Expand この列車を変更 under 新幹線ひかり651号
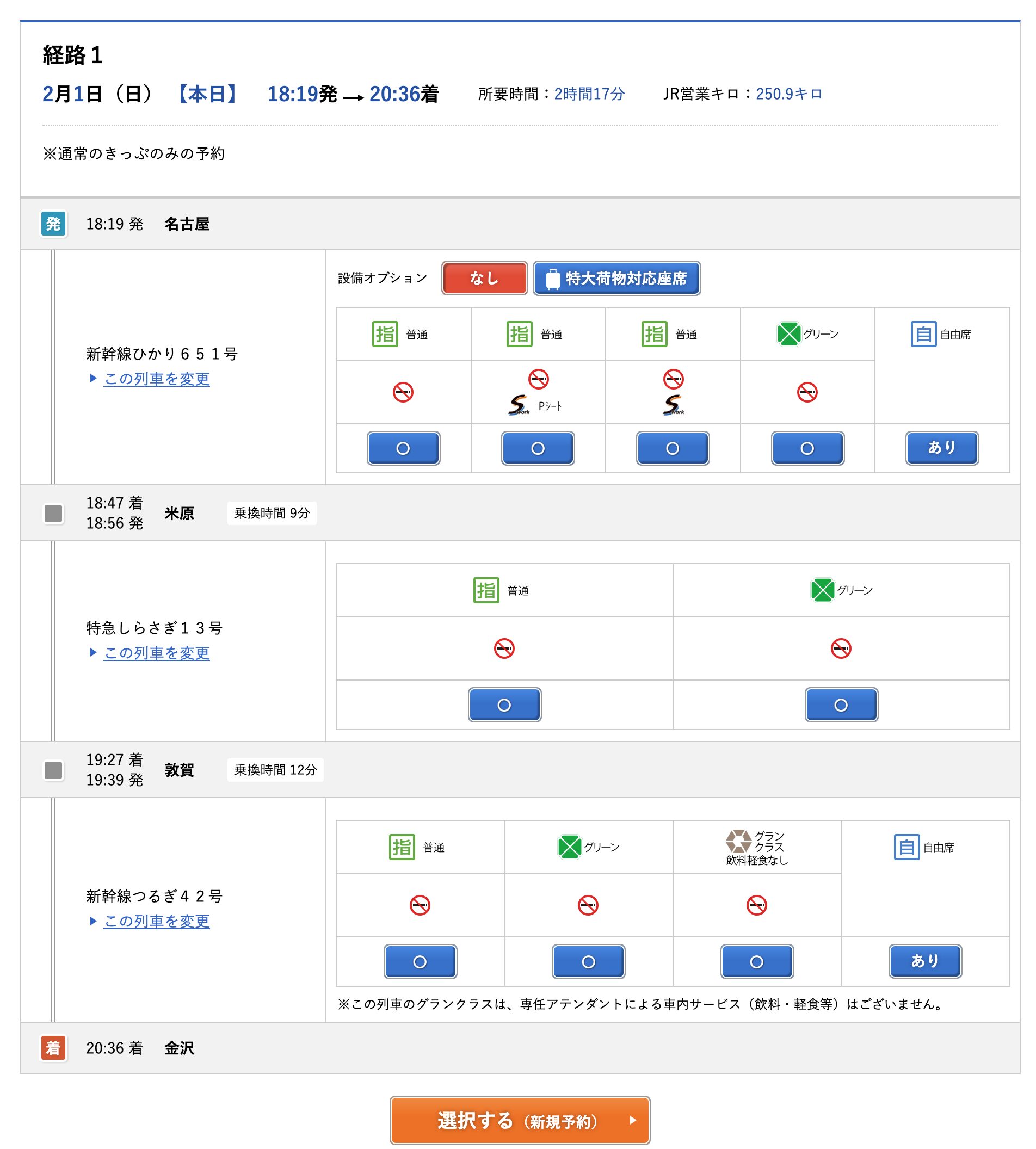The width and height of the screenshot is (1036, 1149). click(x=156, y=379)
